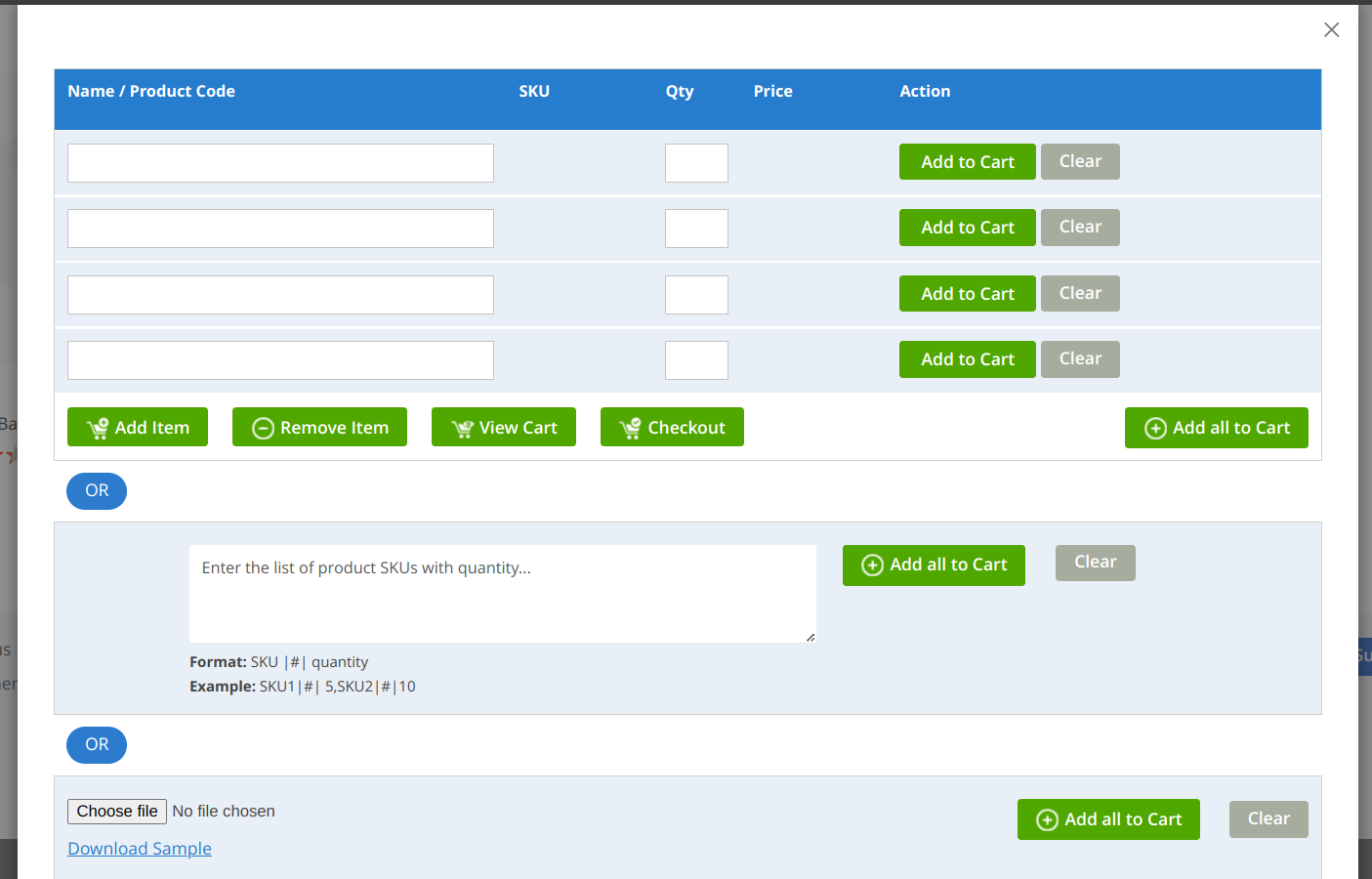Screen dimensions: 1372x879
Task: Grab the text area resize handle
Action: click(811, 637)
